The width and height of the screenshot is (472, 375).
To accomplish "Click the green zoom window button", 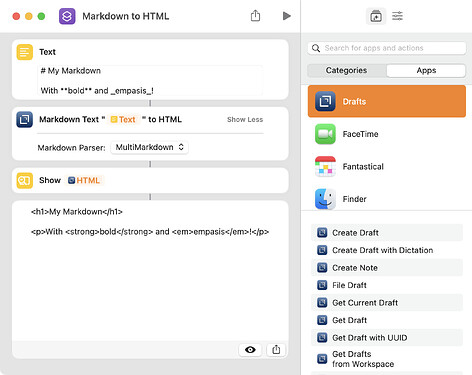I will [41, 16].
